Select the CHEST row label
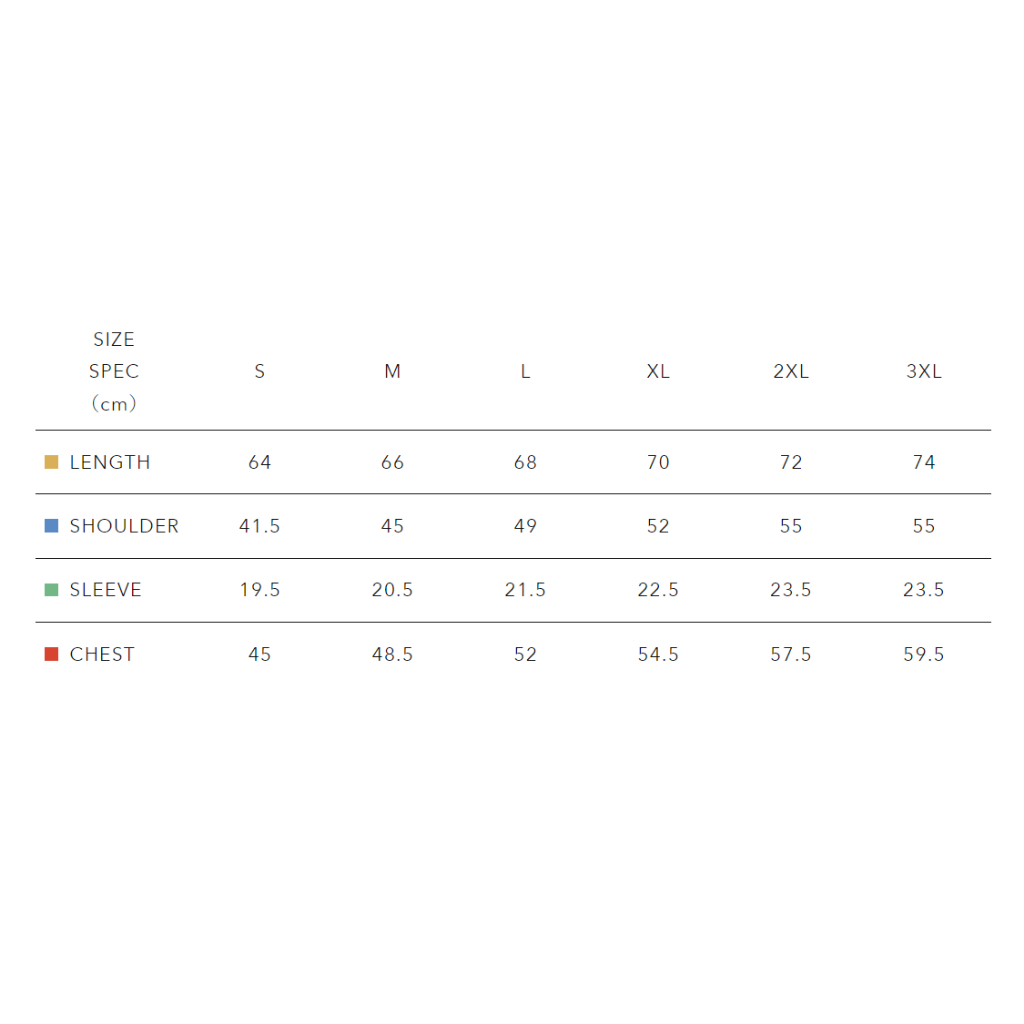This screenshot has height=1024, width=1024. 102,654
